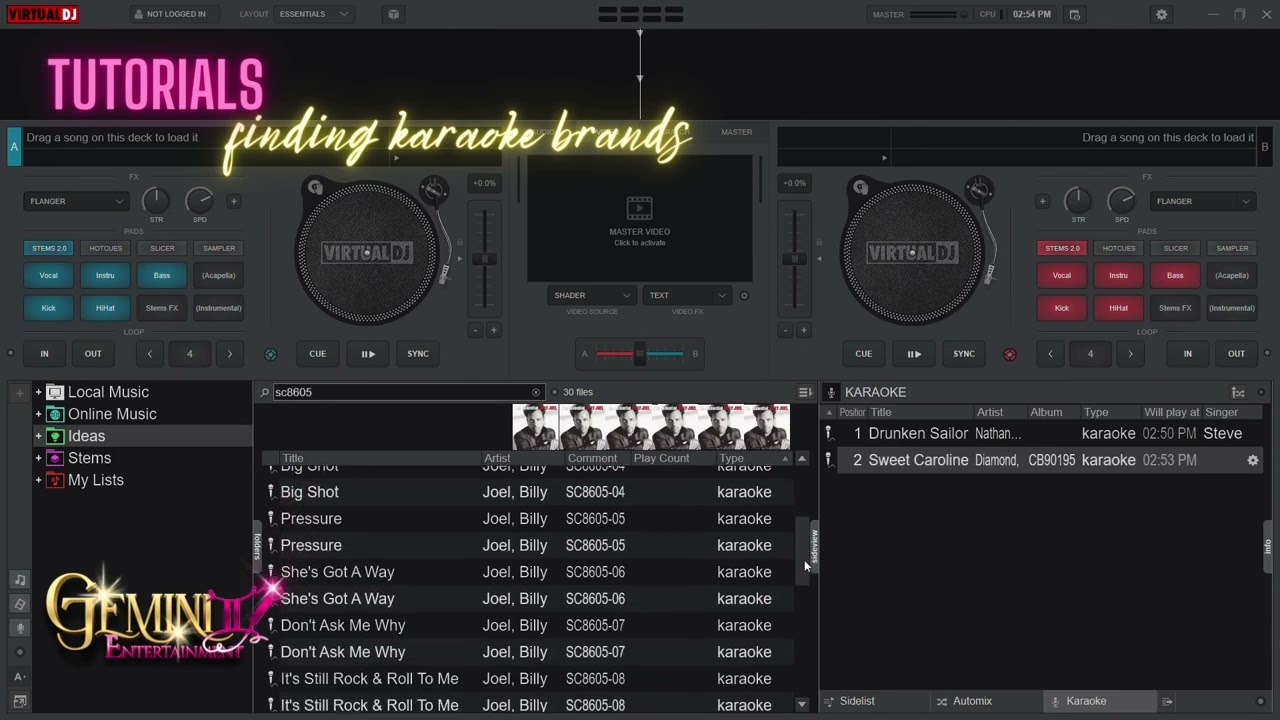Click the Local Music folder icon
This screenshot has width=1280, height=720.
tap(55, 392)
